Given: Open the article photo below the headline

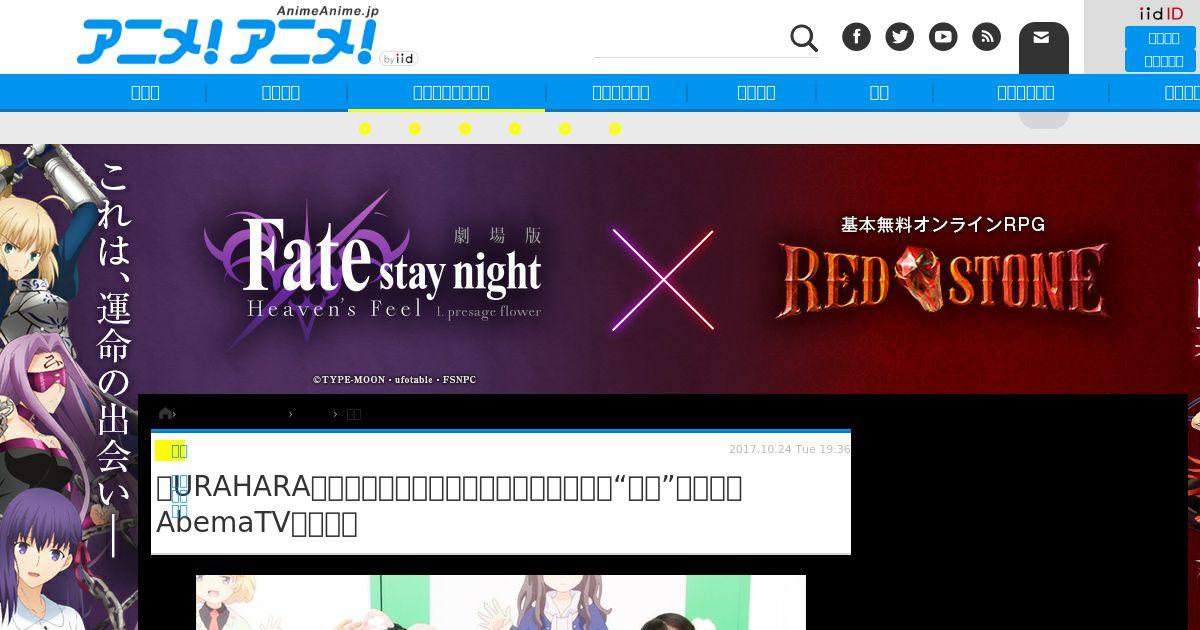Looking at the screenshot, I should pos(501,602).
